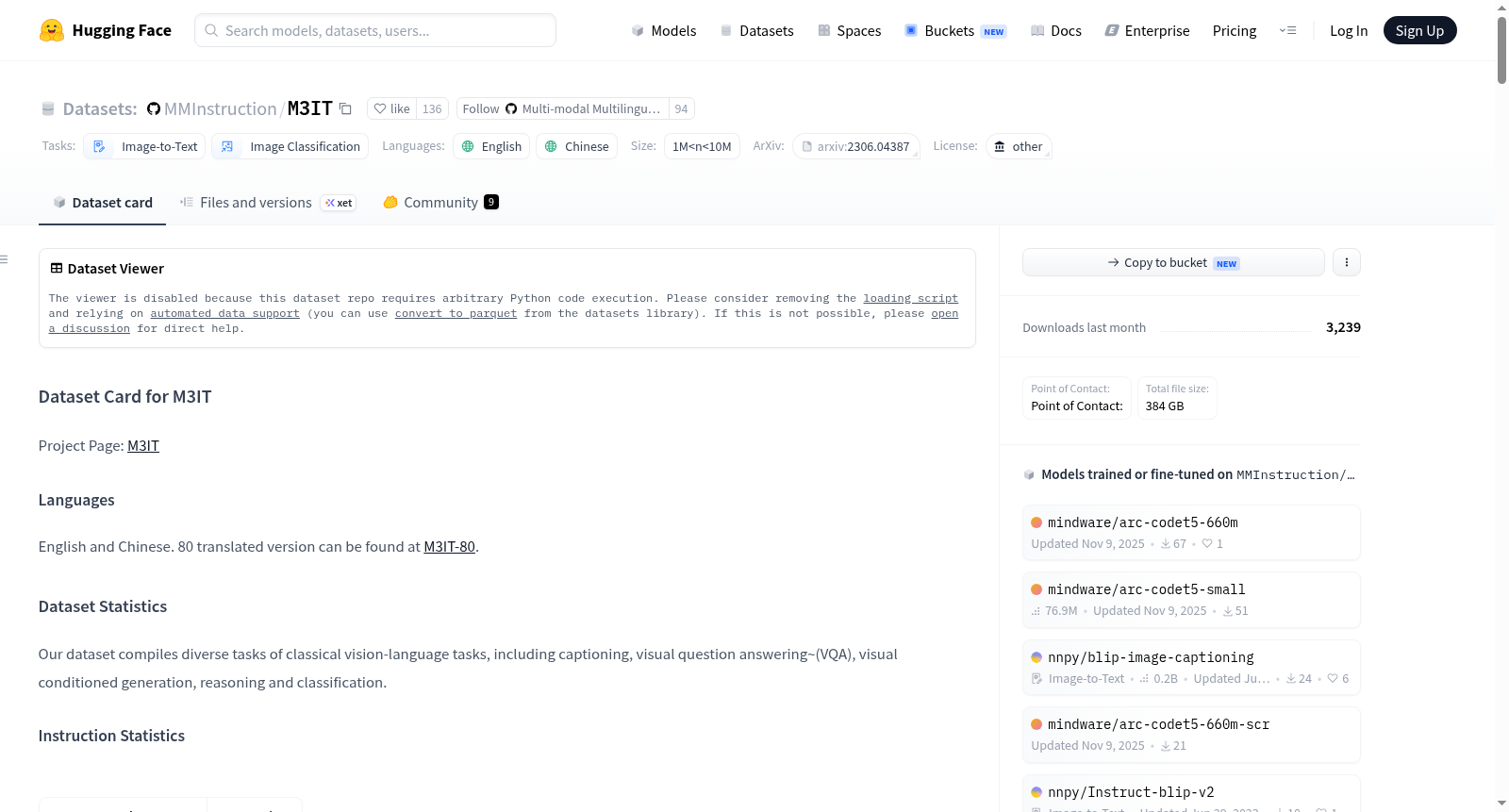Expand the extra navigation menu icon

[x=1287, y=30]
